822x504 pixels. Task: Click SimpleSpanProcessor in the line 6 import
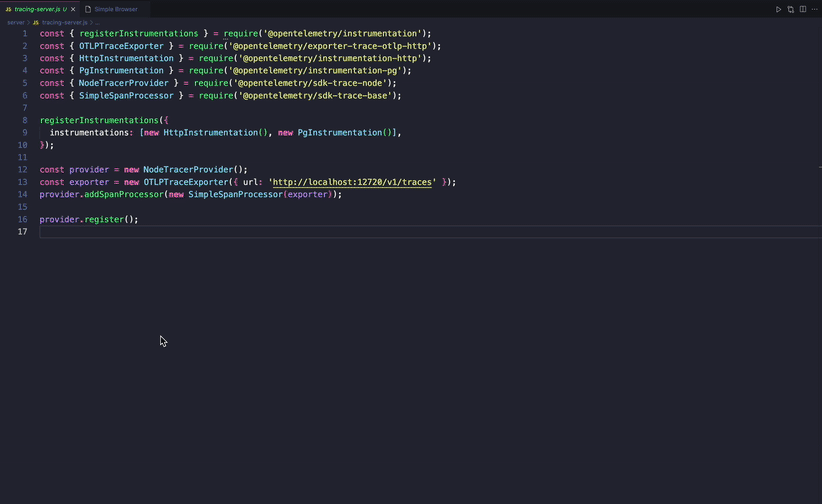[x=126, y=95]
